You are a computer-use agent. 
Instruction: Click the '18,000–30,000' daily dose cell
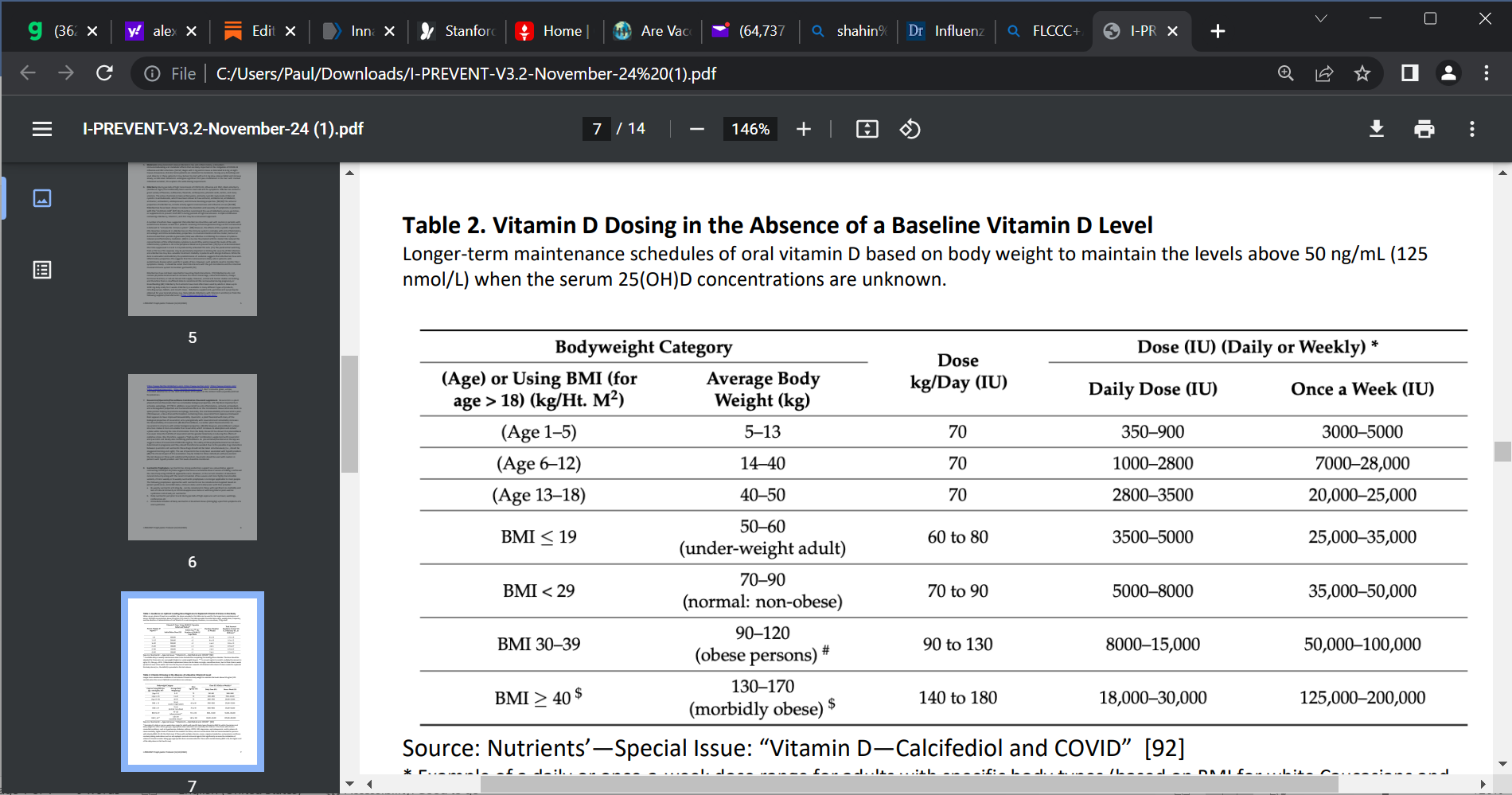pyautogui.click(x=1152, y=698)
